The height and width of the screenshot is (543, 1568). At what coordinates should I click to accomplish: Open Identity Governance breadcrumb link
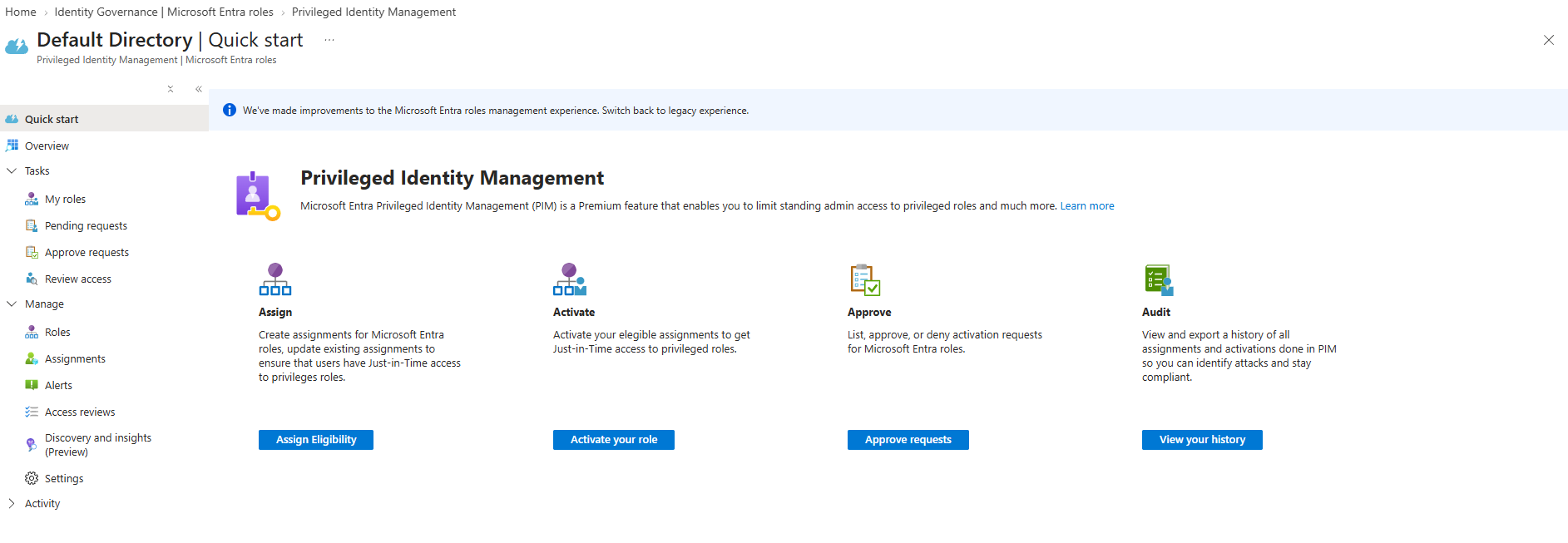[x=164, y=12]
